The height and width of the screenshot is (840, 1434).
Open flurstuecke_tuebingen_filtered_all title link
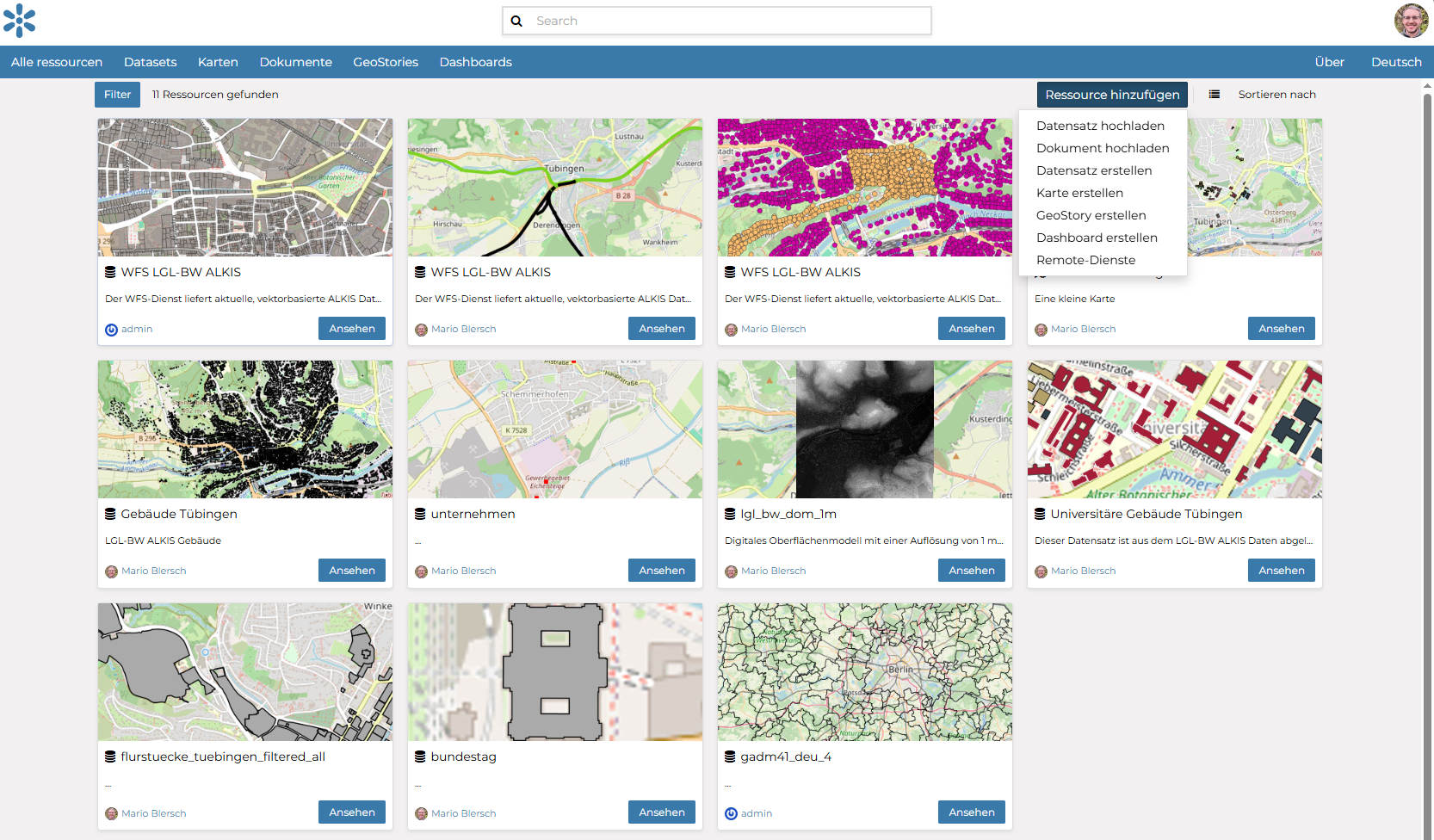click(223, 757)
